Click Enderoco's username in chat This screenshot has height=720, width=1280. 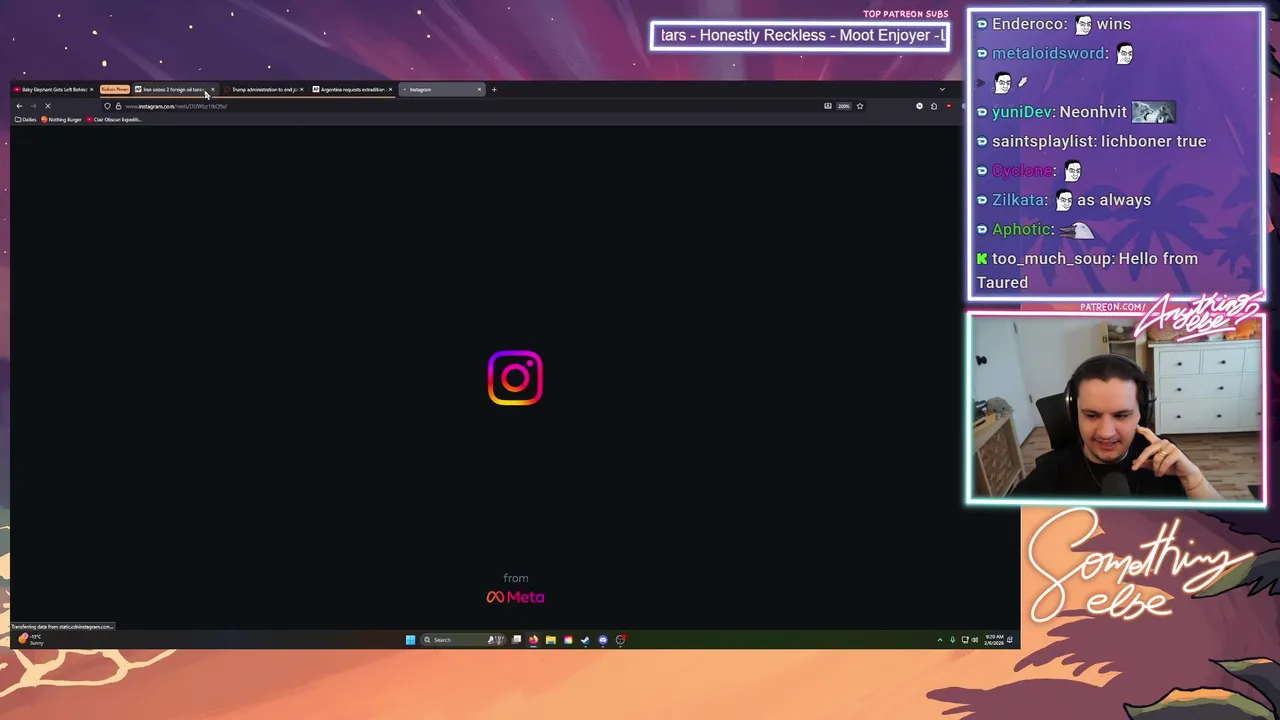(1029, 24)
